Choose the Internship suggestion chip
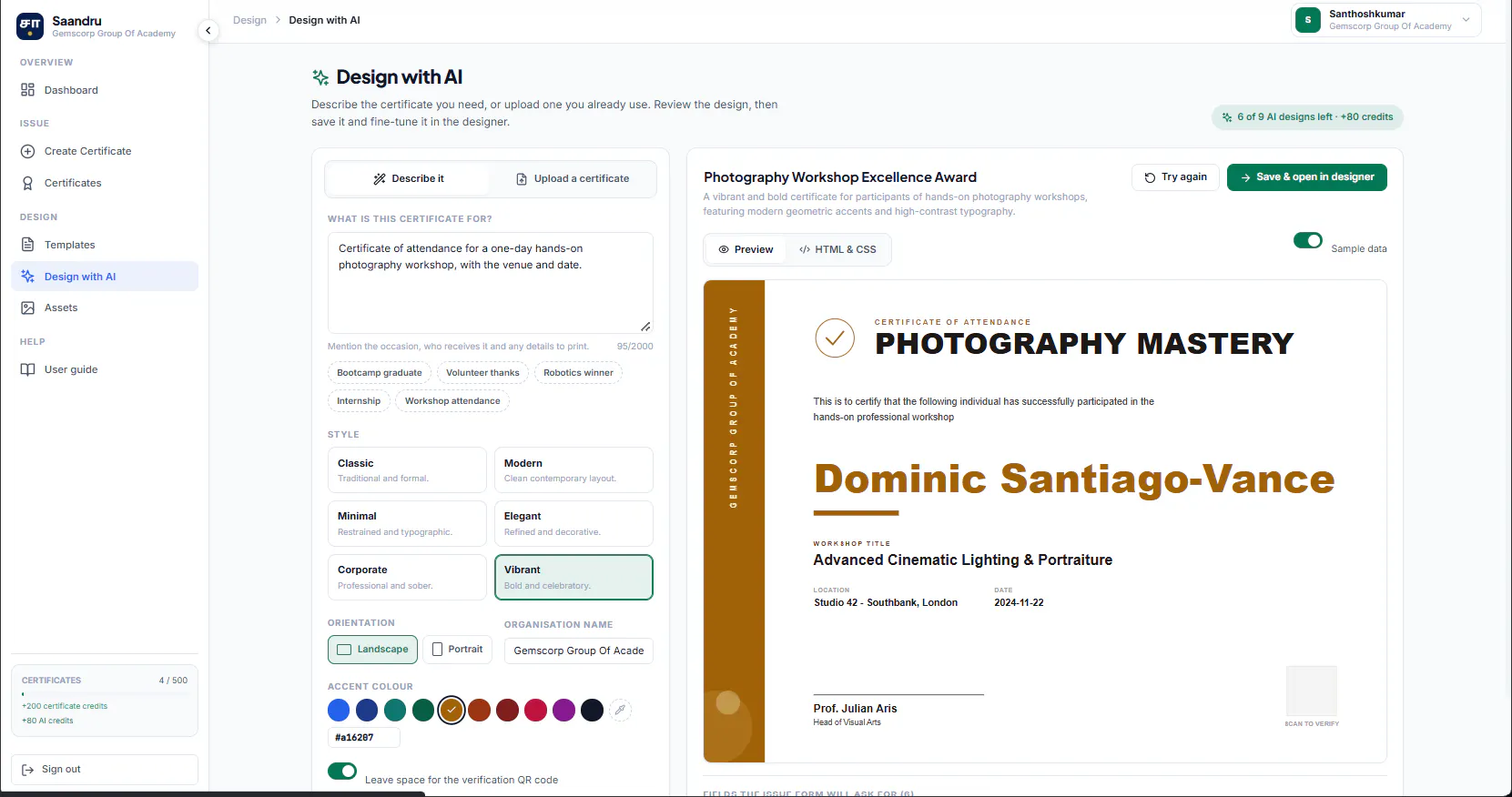The image size is (1512, 797). [x=359, y=401]
